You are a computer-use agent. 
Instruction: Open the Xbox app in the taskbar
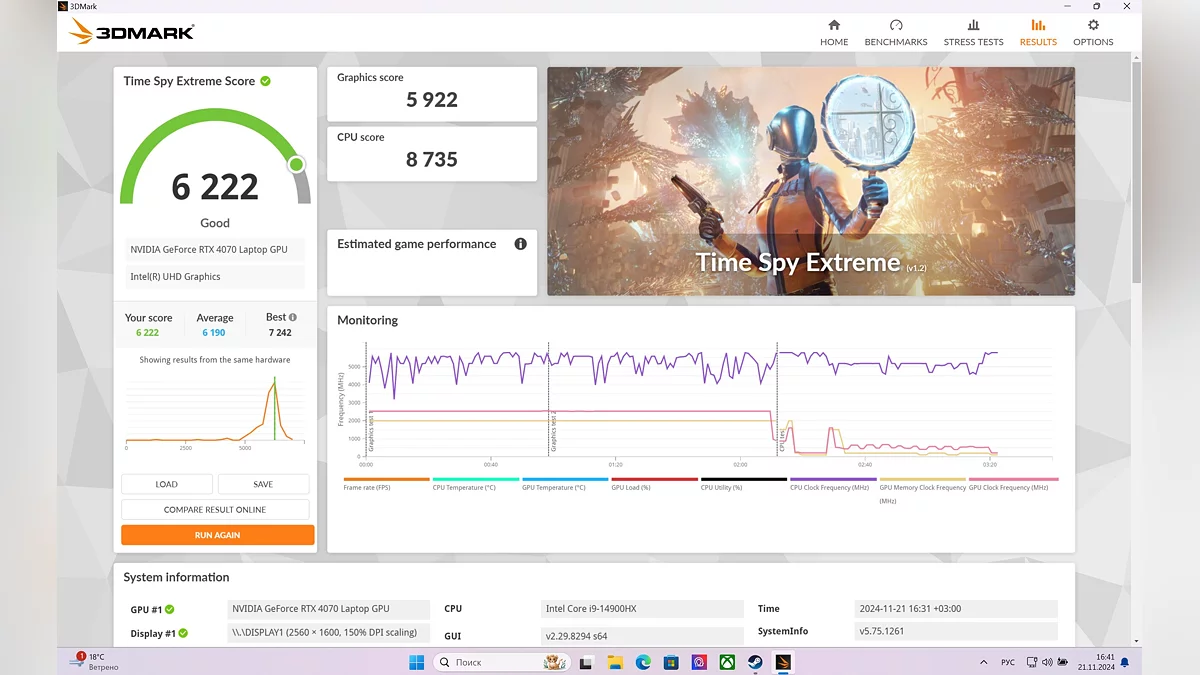pos(727,662)
